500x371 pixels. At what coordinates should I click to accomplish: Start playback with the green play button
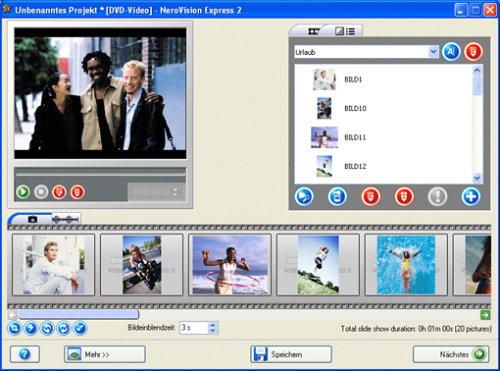23,192
